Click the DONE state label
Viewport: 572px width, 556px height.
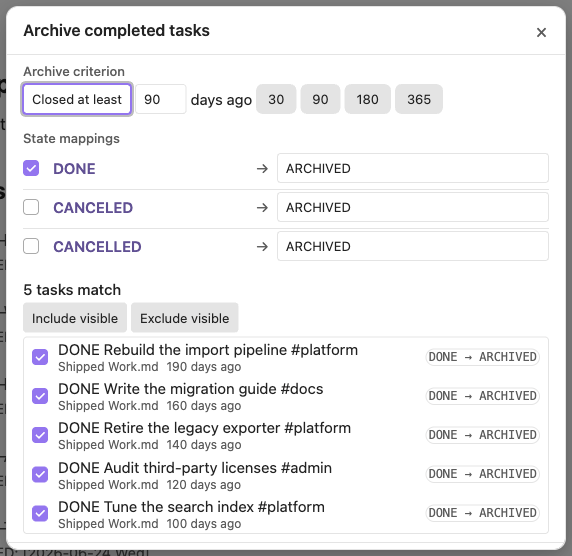pyautogui.click(x=74, y=169)
